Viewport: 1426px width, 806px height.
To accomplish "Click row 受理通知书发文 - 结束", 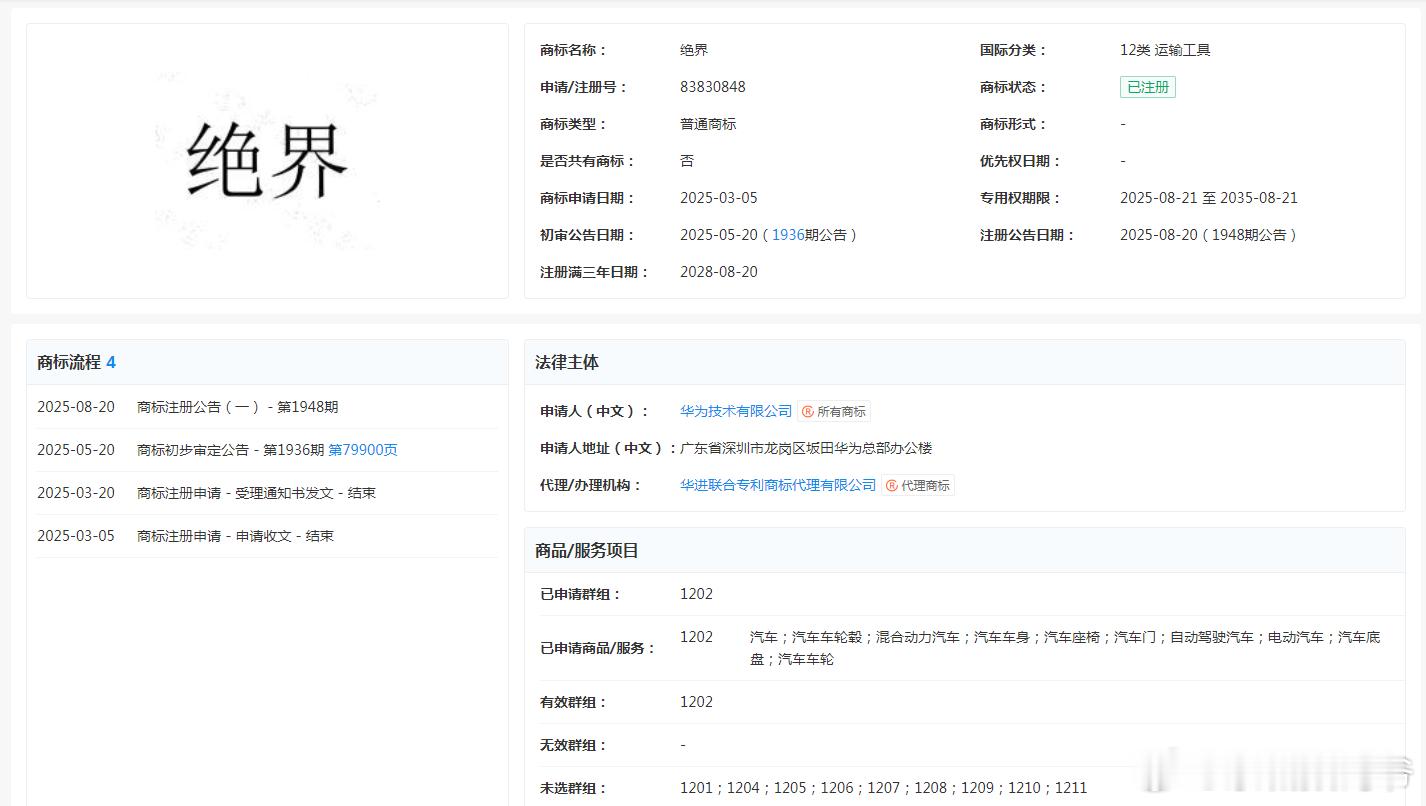I will [x=267, y=493].
